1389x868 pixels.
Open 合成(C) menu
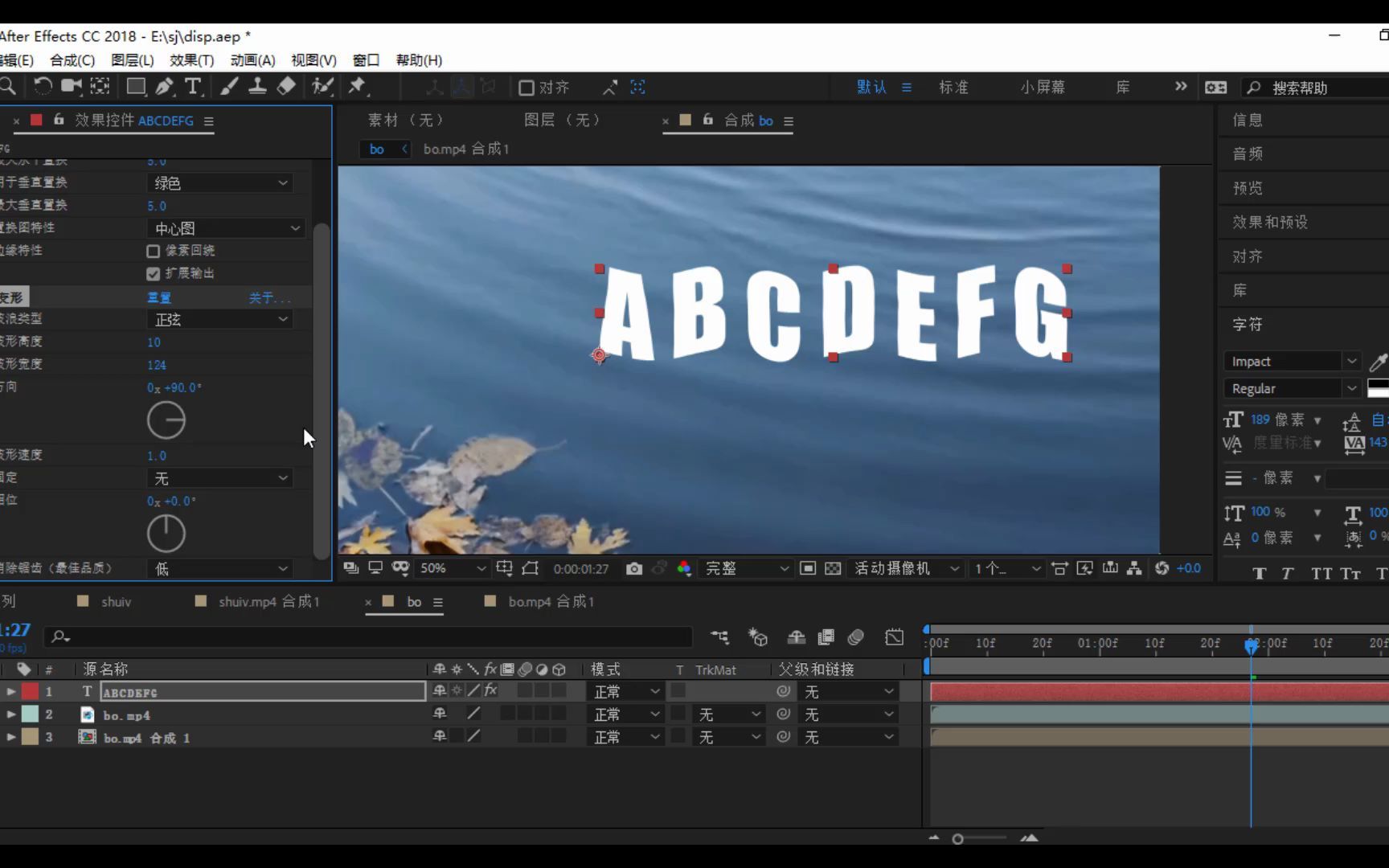click(72, 60)
